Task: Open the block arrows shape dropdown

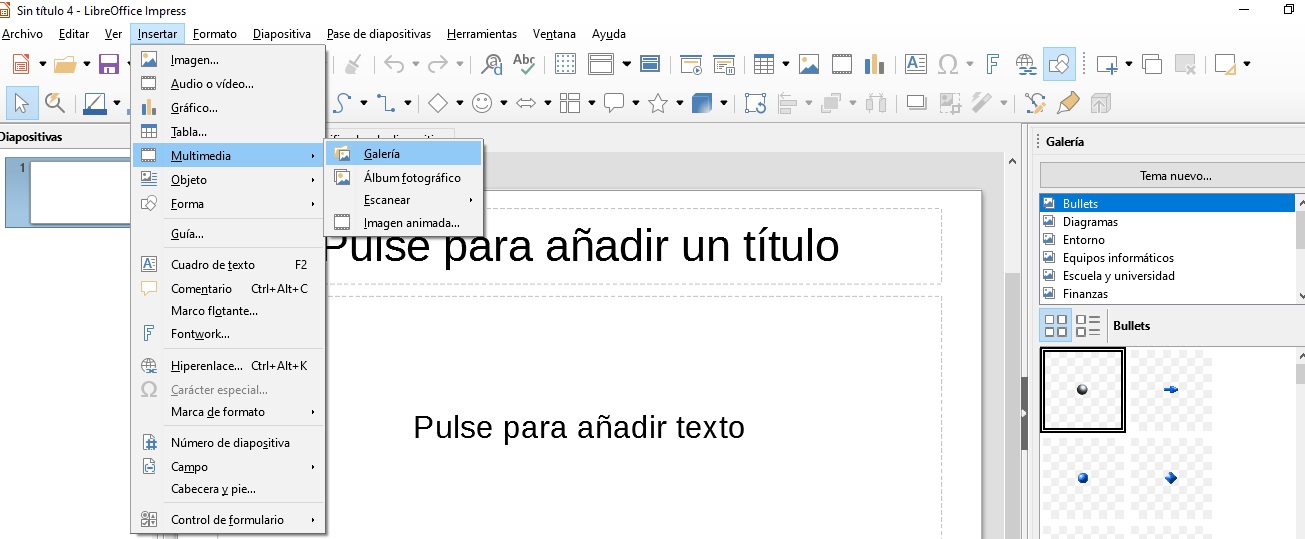Action: click(x=548, y=103)
